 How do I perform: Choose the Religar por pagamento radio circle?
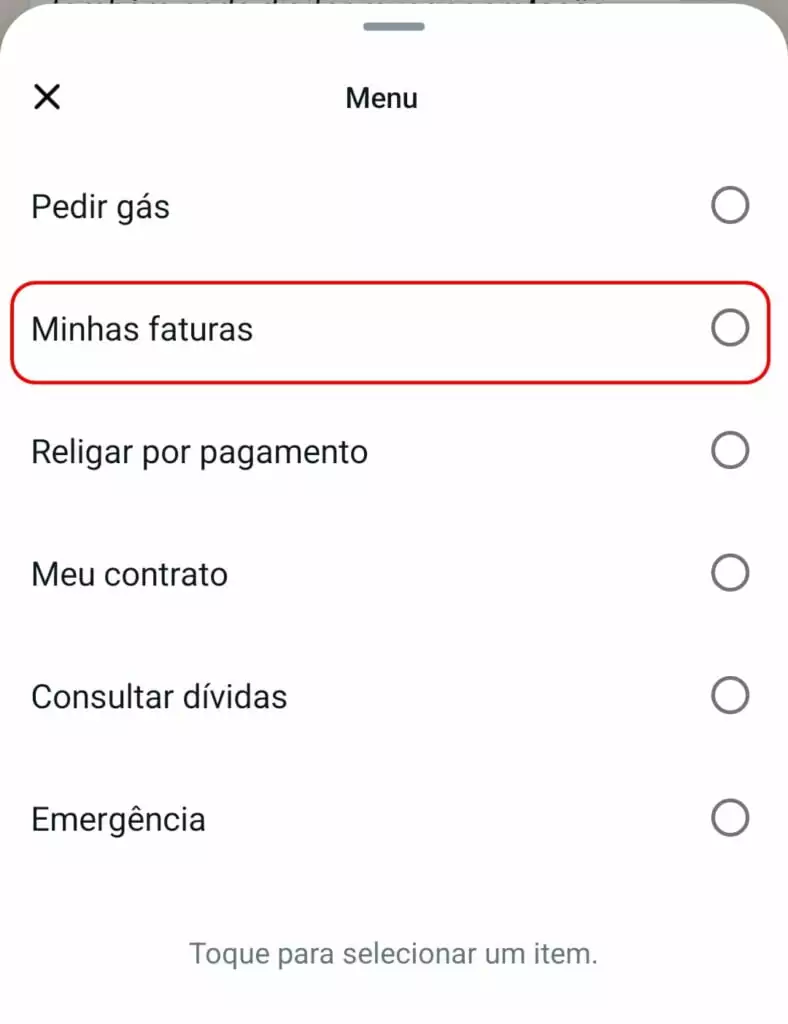[730, 450]
